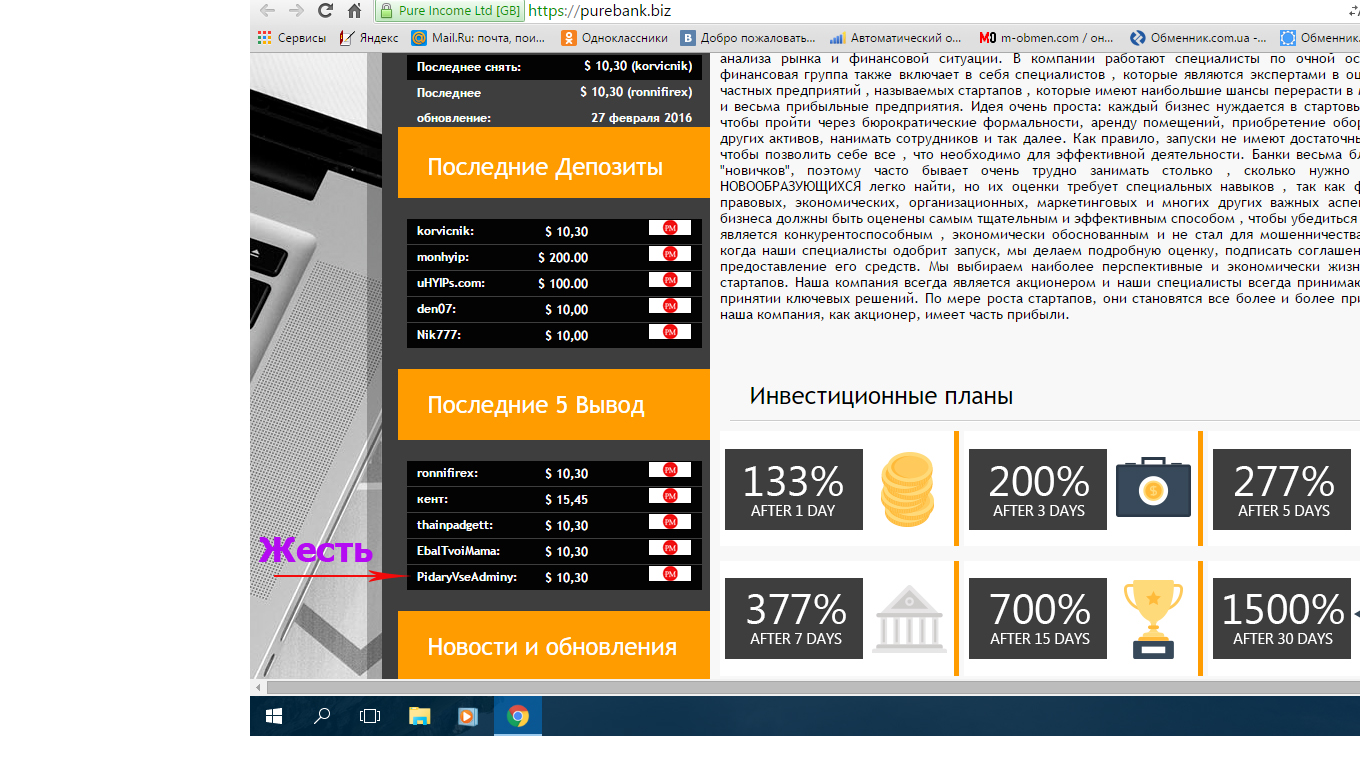Image resolution: width=1360 pixels, height=768 pixels.
Task: Open the Яндекс bookmark
Action: [369, 38]
